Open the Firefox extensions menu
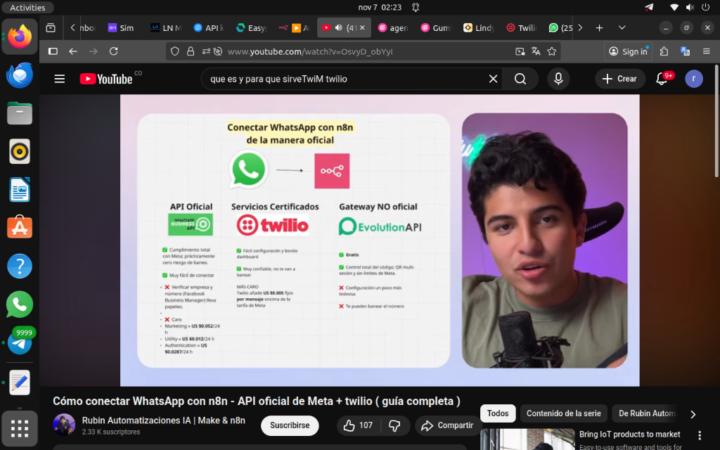Viewport: 720px width, 450px height. 664,51
